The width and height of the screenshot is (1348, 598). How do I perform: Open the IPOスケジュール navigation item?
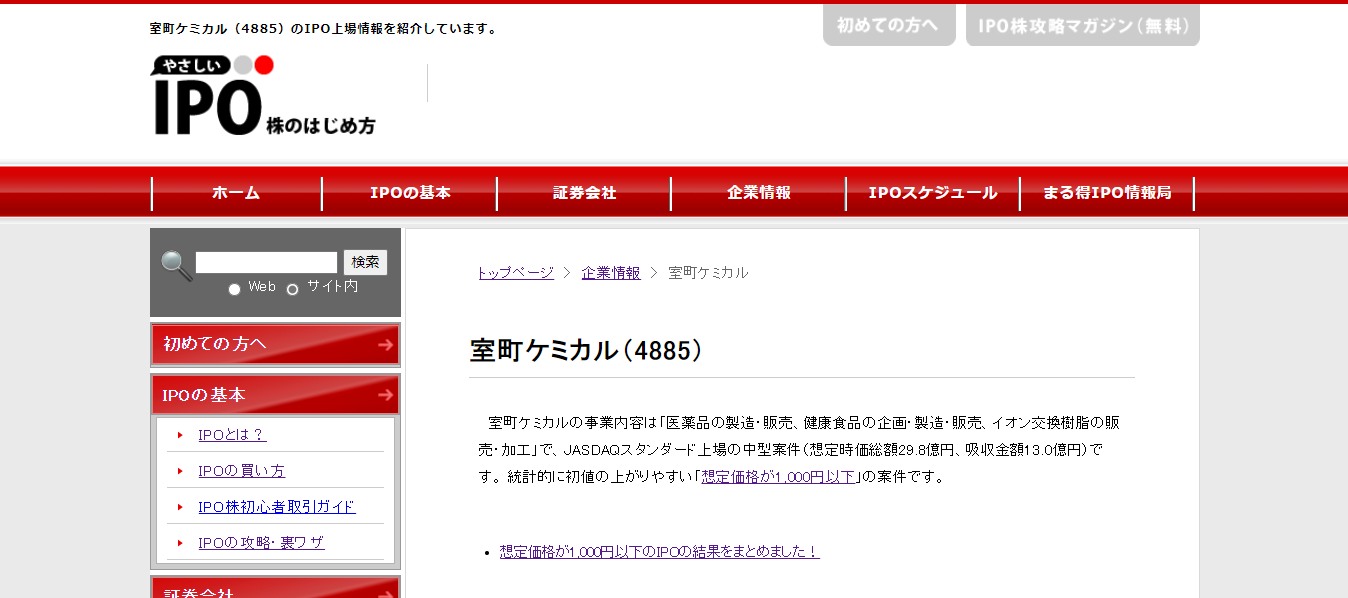(933, 193)
